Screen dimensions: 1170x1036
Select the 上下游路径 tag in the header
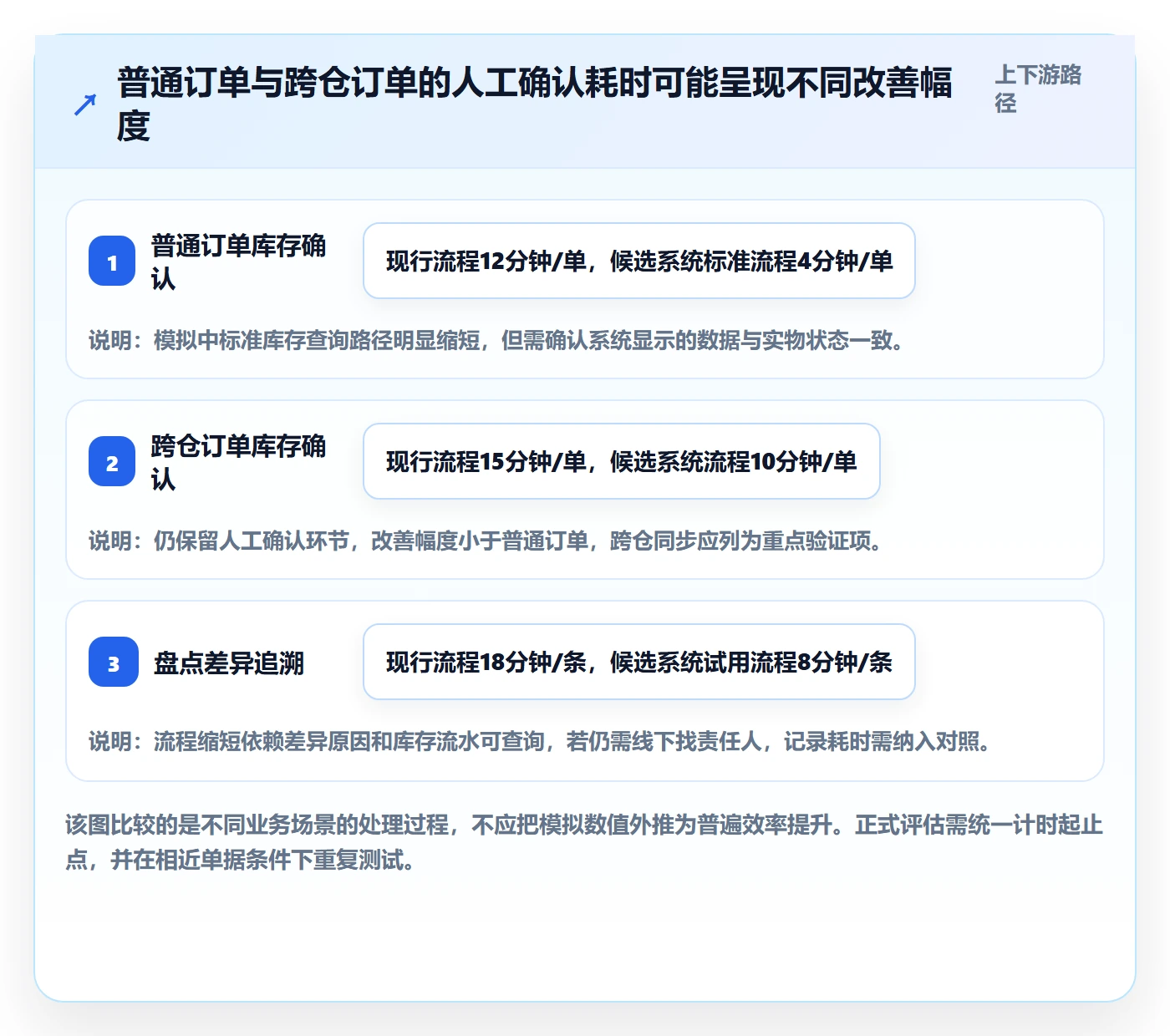coord(1038,89)
